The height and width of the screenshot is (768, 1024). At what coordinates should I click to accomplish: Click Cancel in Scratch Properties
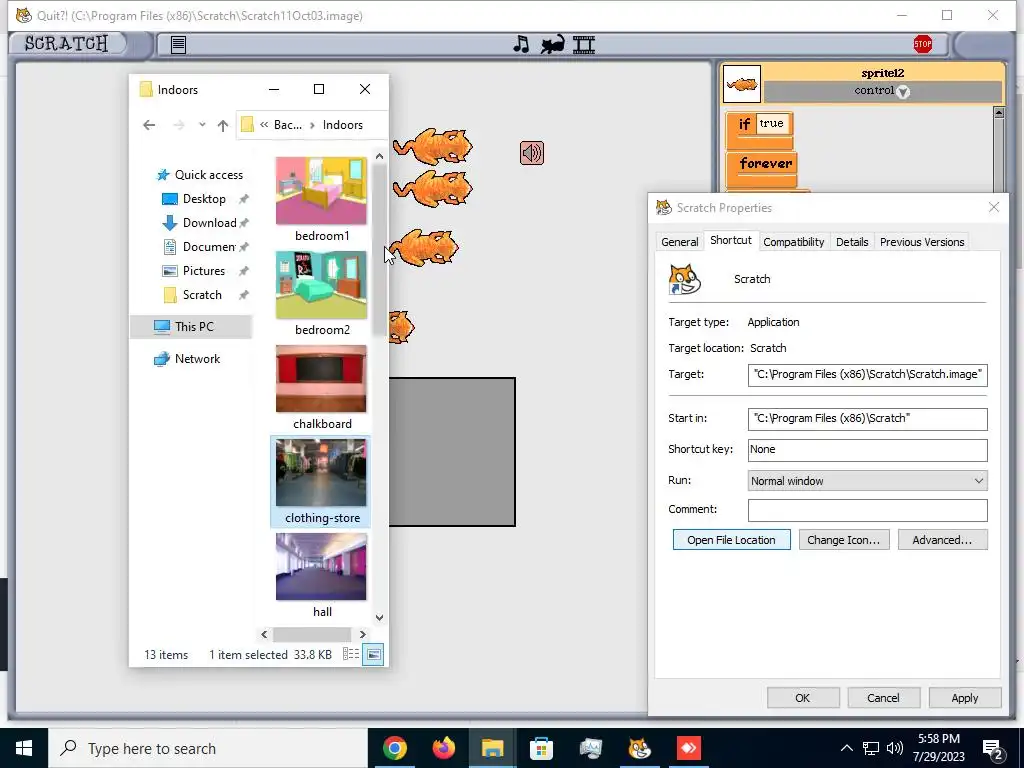[x=883, y=697]
